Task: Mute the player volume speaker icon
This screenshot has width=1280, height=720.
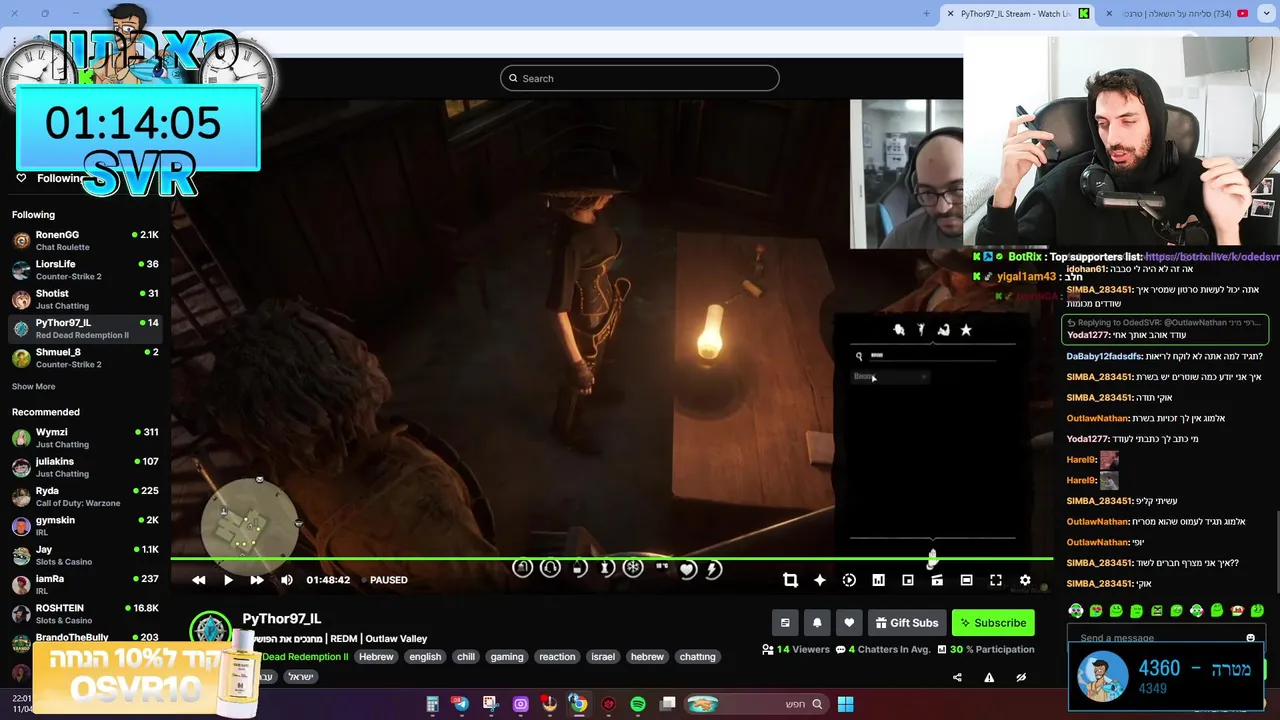Action: pos(287,580)
